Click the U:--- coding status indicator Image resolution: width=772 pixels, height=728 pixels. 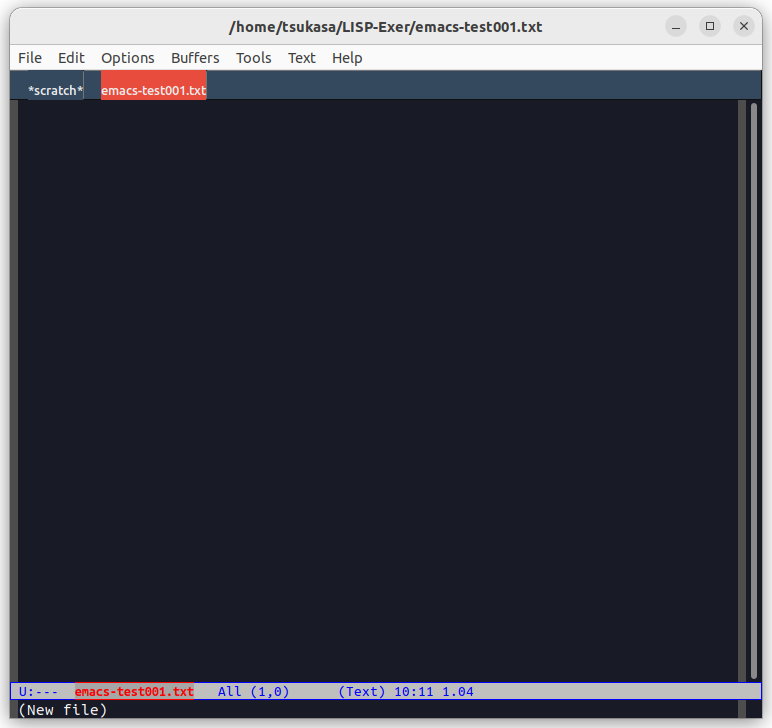click(38, 691)
